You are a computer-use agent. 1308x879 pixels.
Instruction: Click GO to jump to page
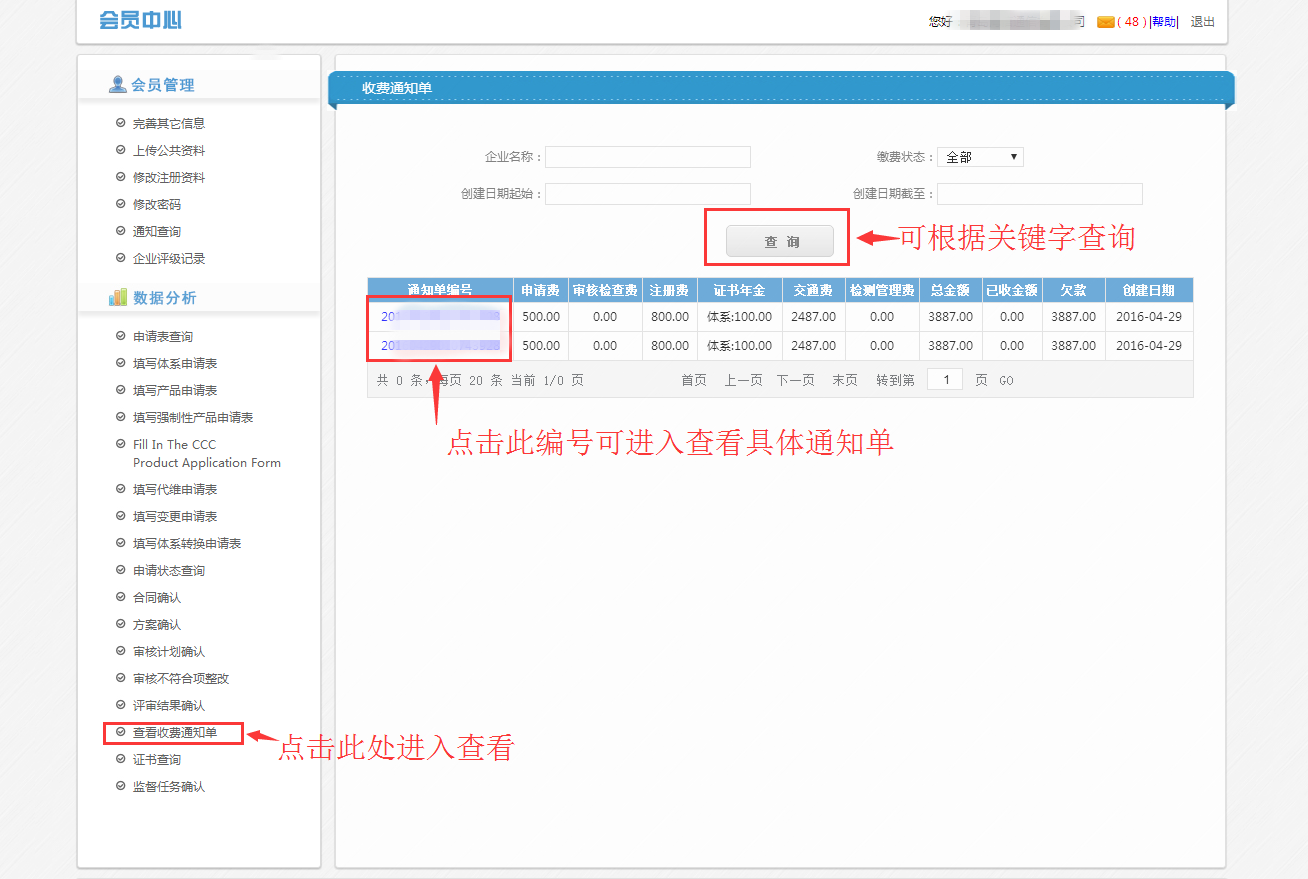[1006, 381]
